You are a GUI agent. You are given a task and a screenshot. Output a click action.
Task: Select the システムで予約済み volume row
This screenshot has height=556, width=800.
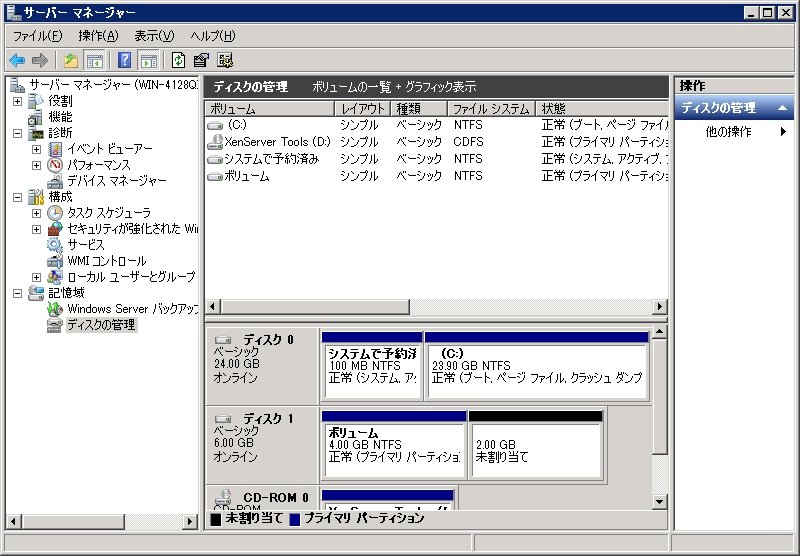(437, 159)
